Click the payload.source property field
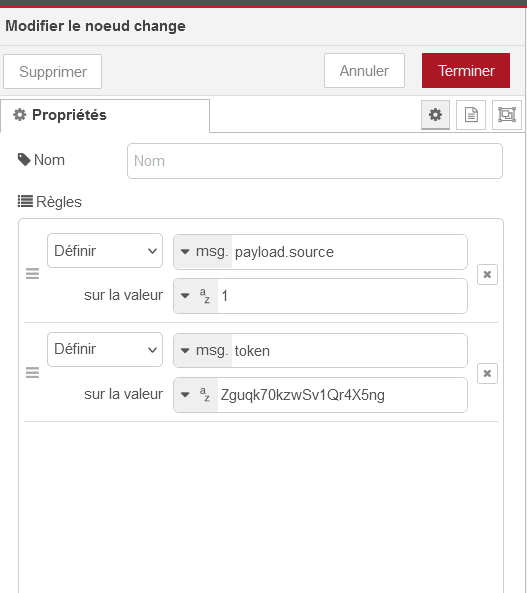Screen dimensions: 527x593 pos(349,252)
